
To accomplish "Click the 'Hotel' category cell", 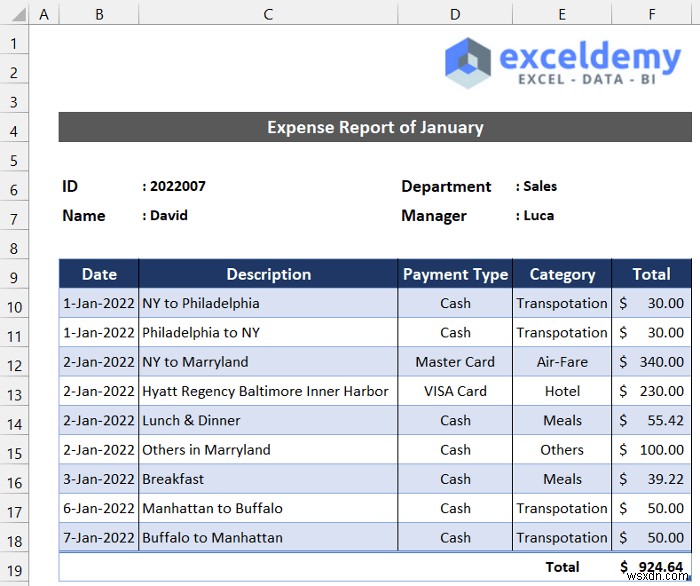I will 562,391.
